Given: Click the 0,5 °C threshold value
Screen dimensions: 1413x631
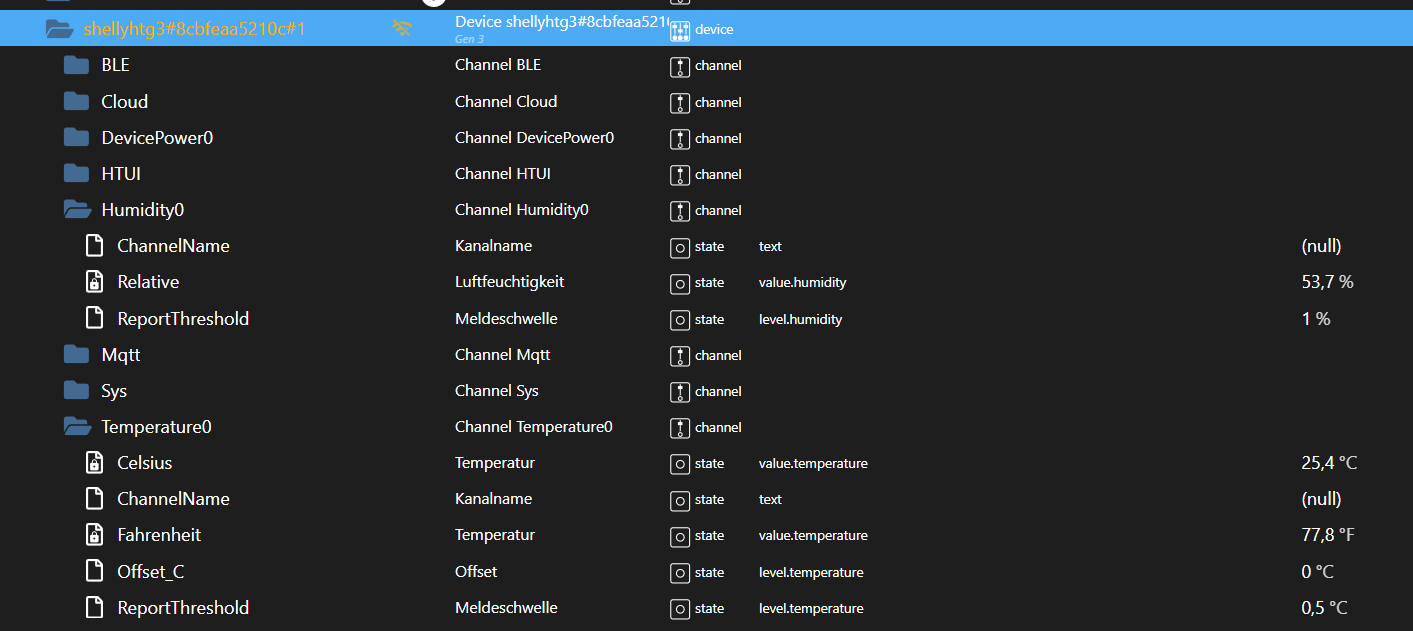Looking at the screenshot, I should (1324, 608).
